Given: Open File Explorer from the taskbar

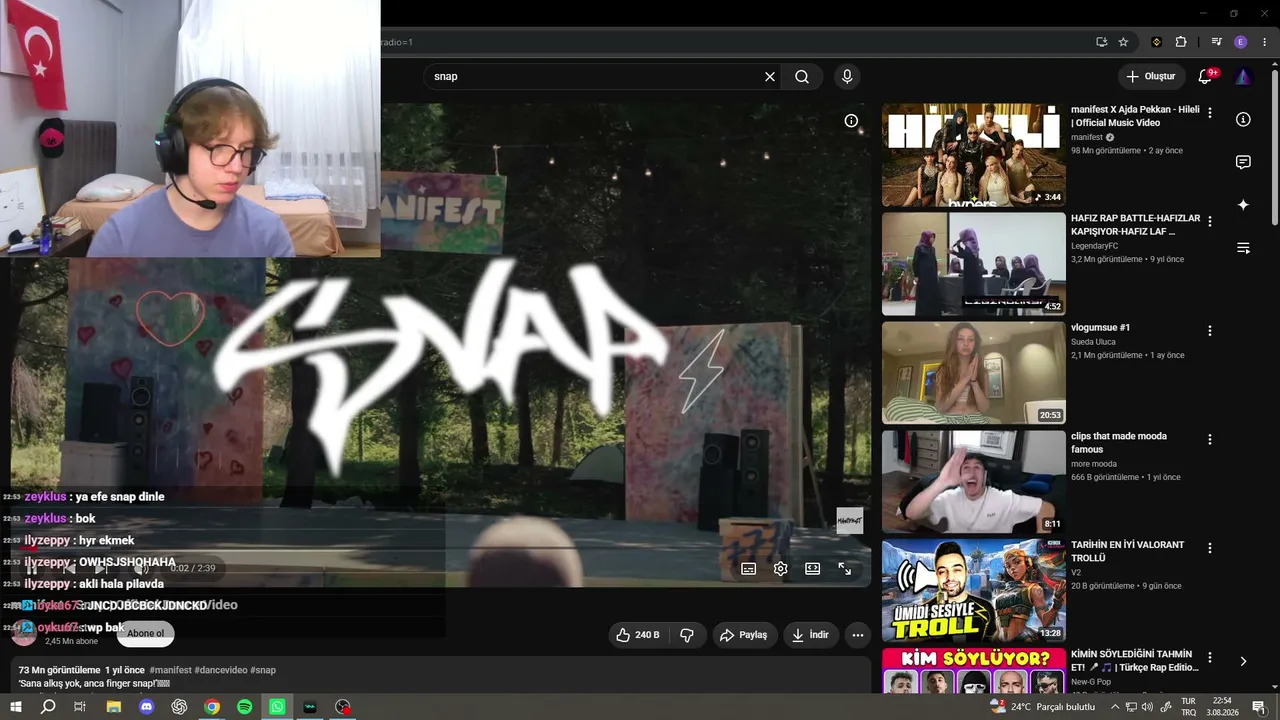Looking at the screenshot, I should coord(113,707).
